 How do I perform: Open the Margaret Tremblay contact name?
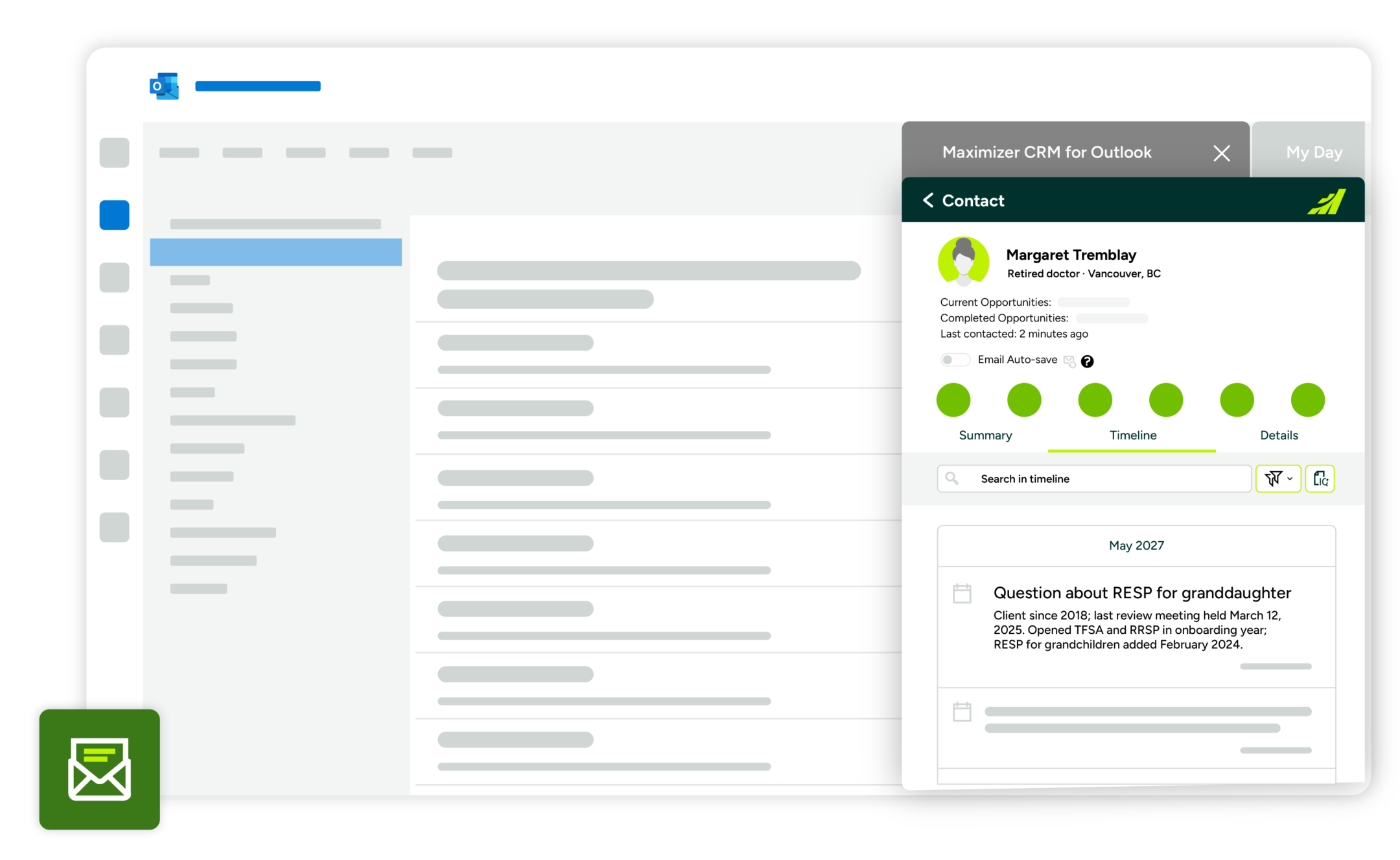pos(1071,255)
